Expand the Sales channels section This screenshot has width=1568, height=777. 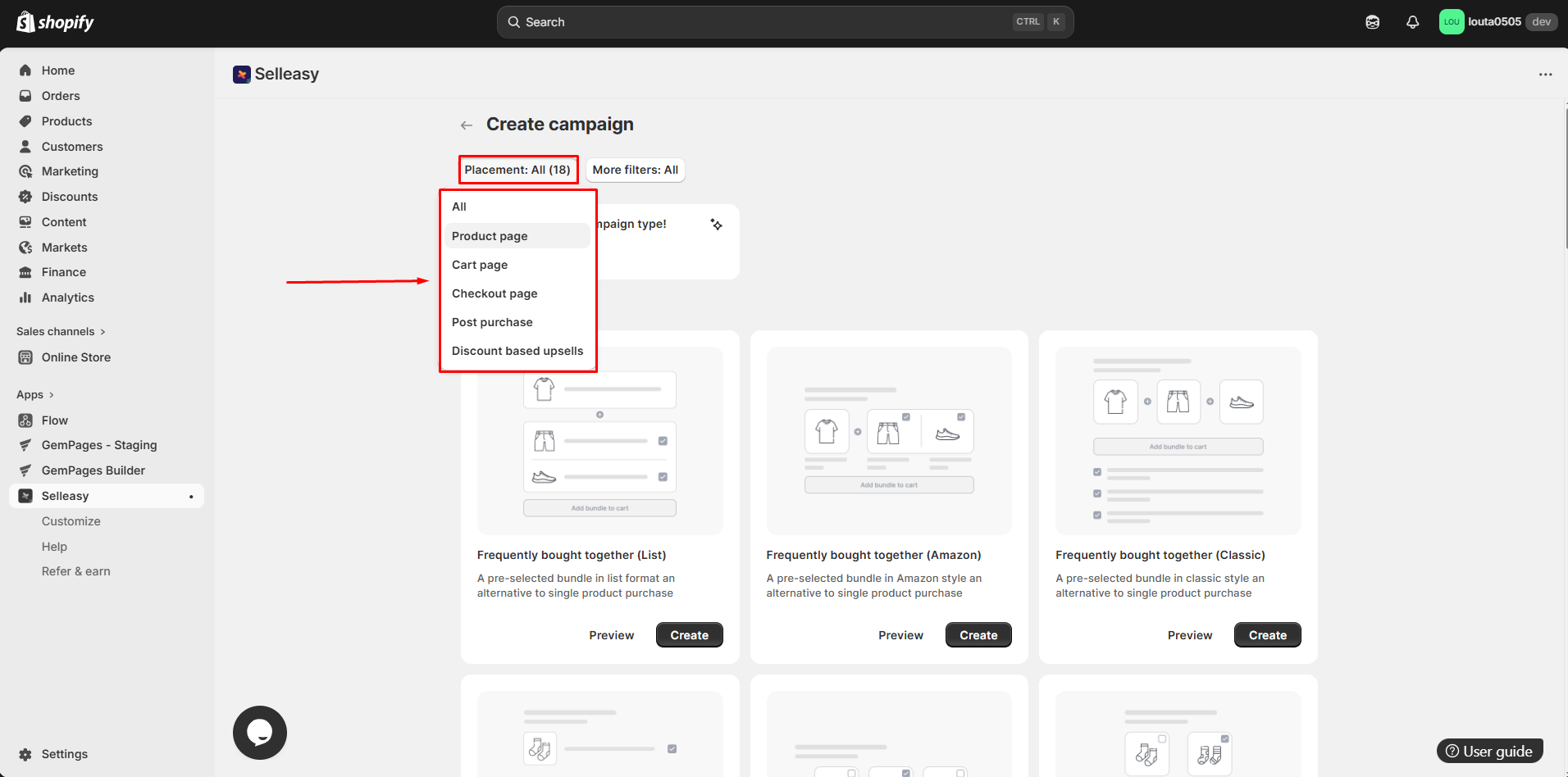pos(61,331)
